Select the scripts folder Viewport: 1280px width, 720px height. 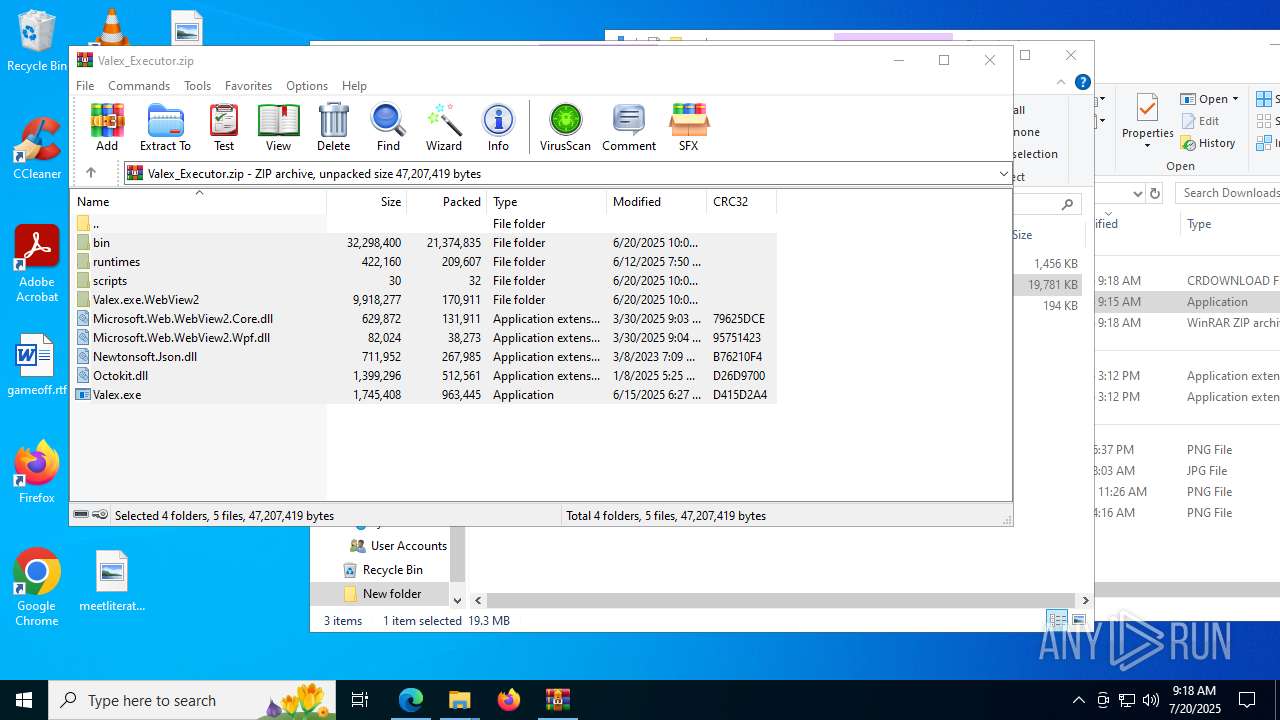click(x=423, y=280)
